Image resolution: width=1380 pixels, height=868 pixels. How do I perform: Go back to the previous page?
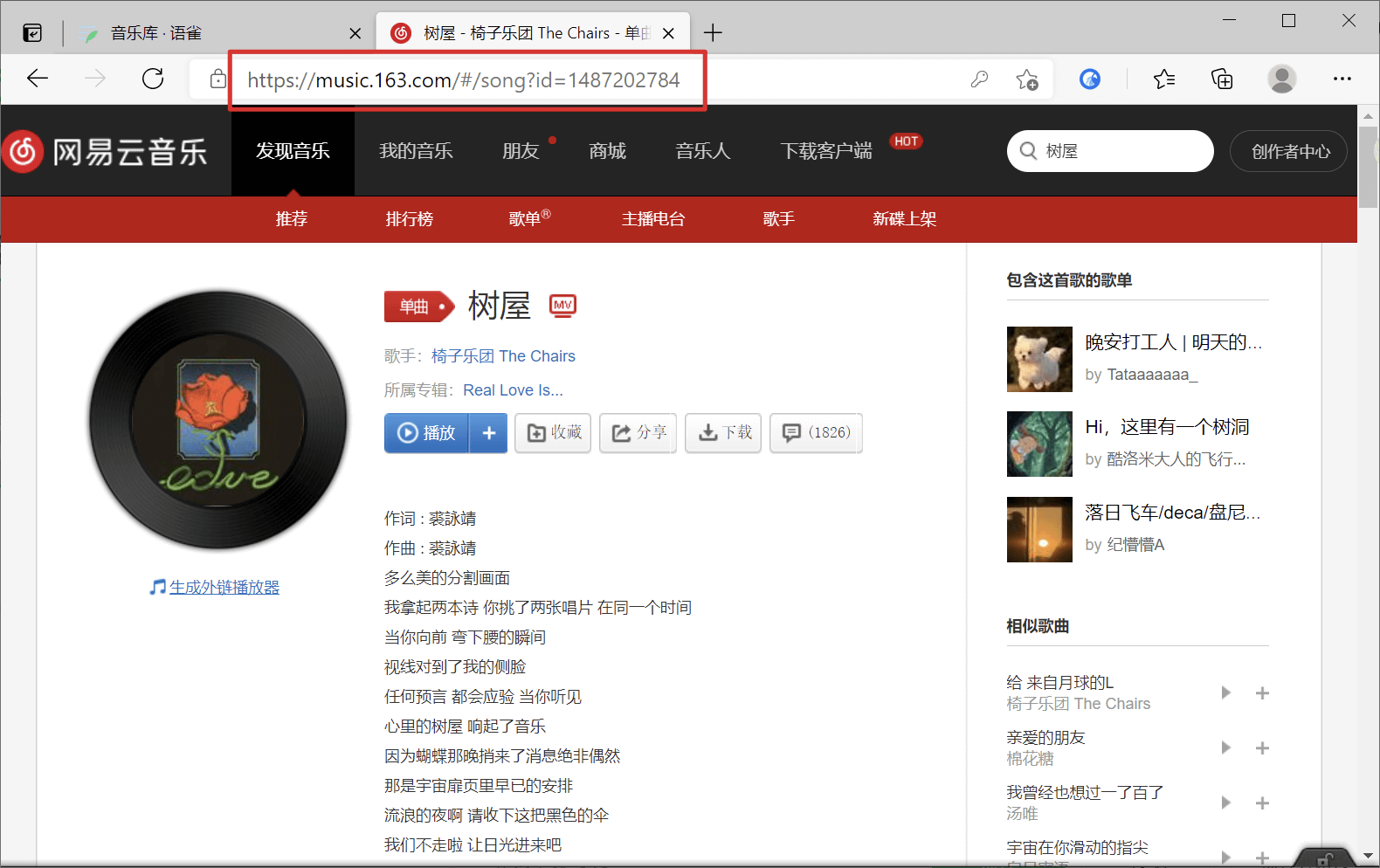click(38, 79)
